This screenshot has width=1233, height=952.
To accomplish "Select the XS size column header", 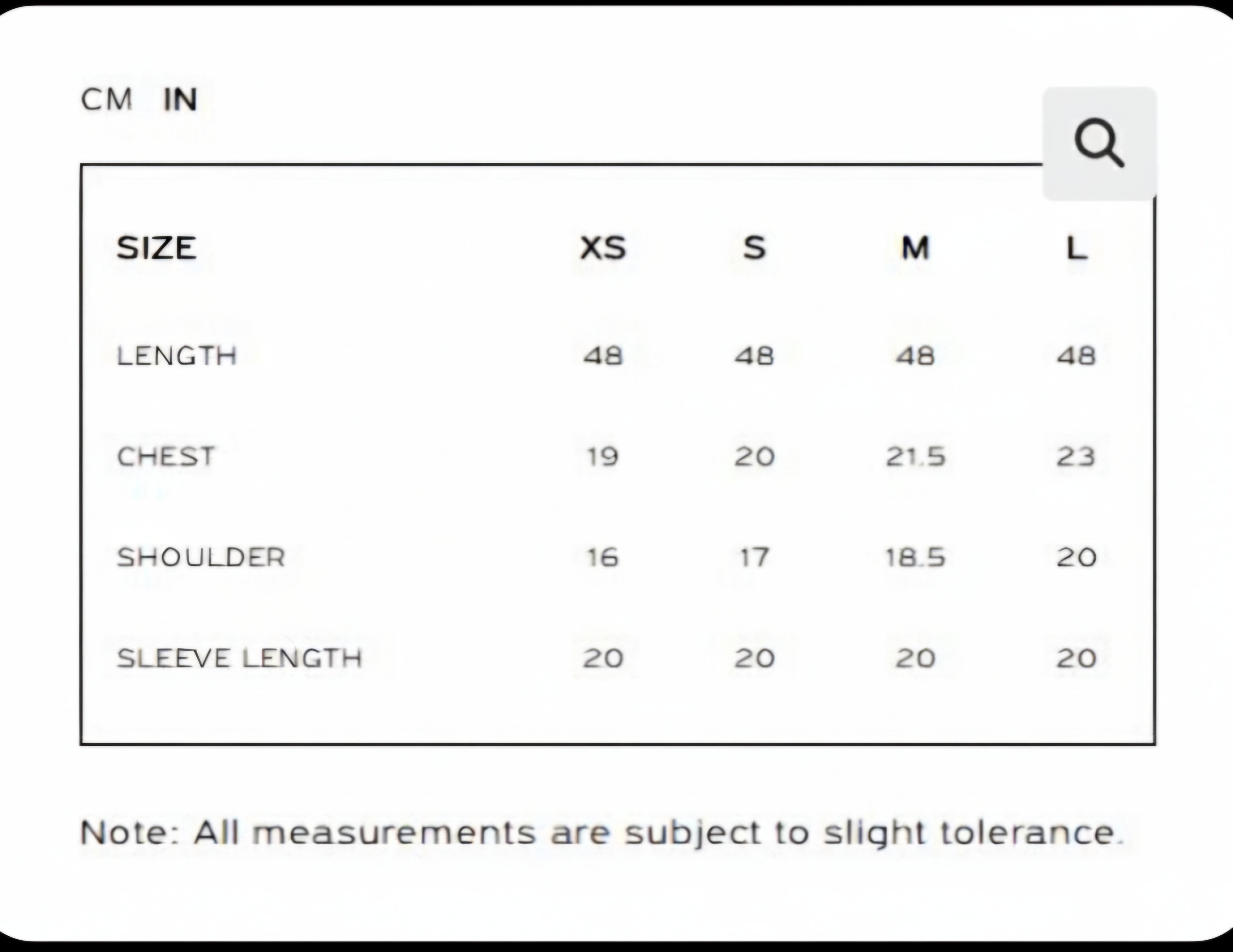I will coord(603,248).
